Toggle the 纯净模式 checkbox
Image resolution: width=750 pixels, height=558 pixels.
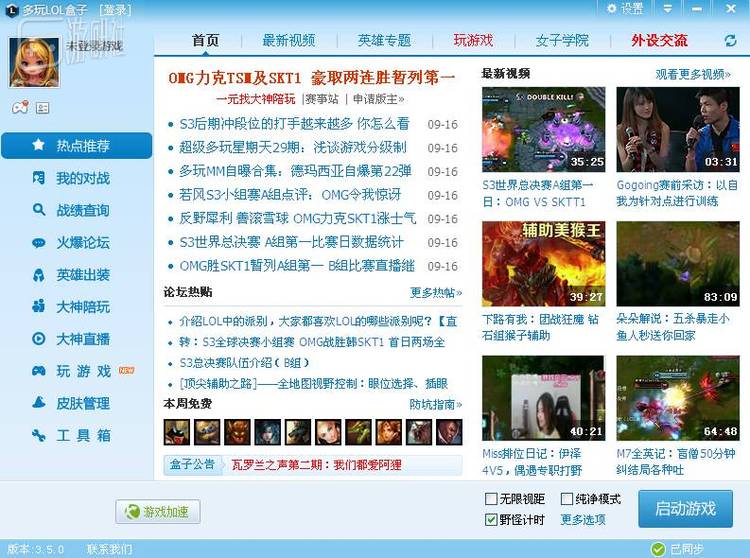tap(567, 499)
